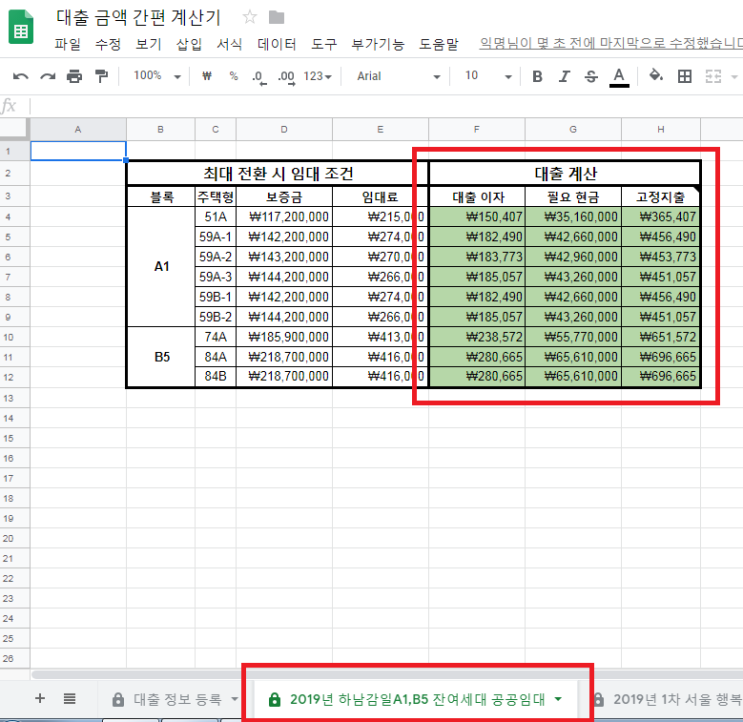This screenshot has height=722, width=743.
Task: Select column H header
Action: click(x=661, y=129)
